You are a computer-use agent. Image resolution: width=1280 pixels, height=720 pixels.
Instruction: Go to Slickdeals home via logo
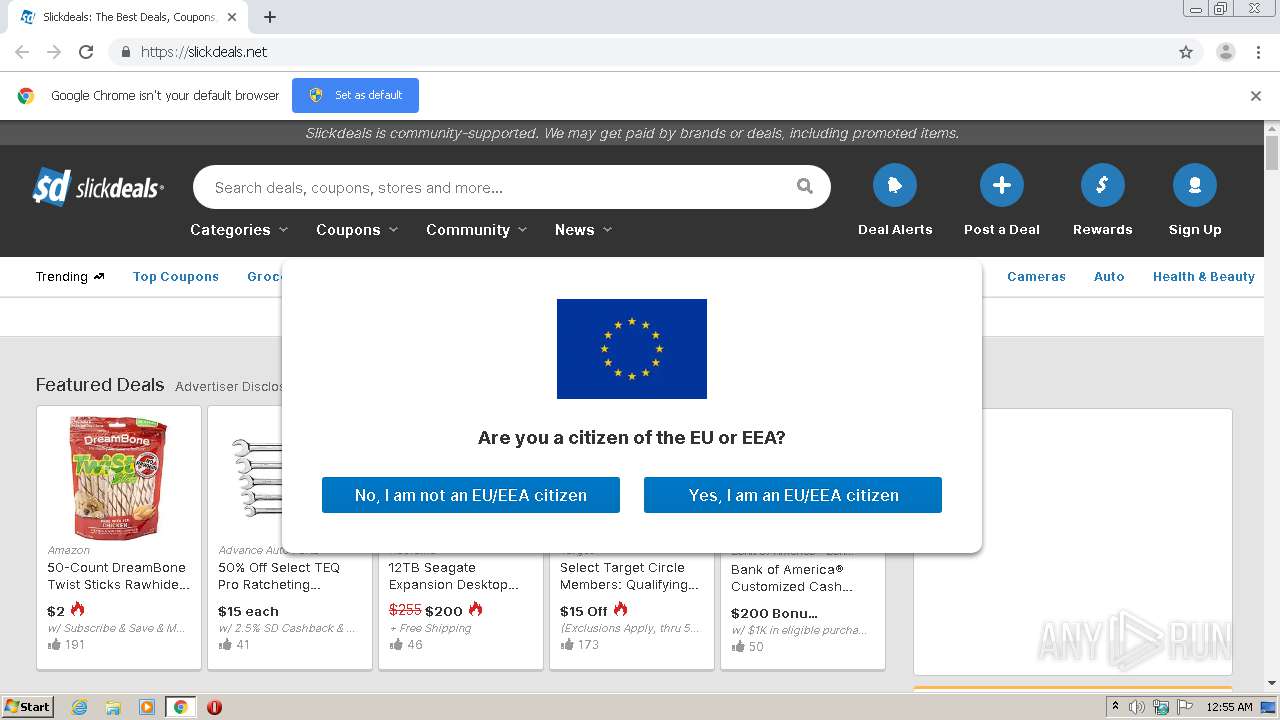point(98,186)
